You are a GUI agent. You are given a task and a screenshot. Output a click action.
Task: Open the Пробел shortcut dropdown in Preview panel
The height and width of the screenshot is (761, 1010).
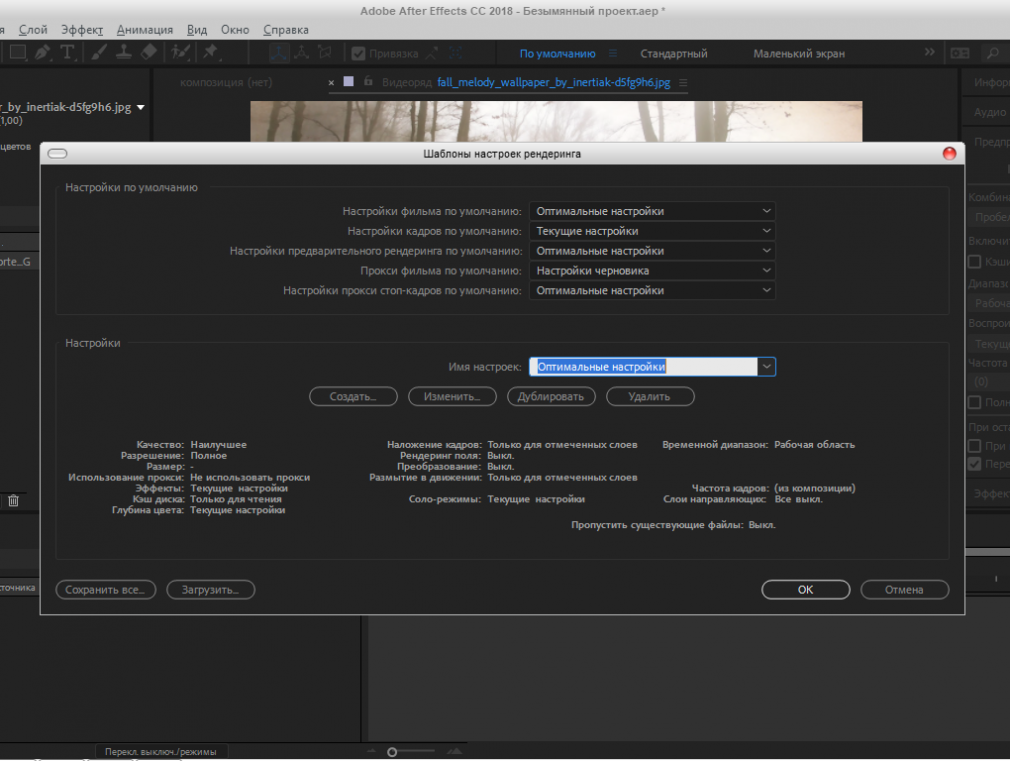tap(991, 217)
